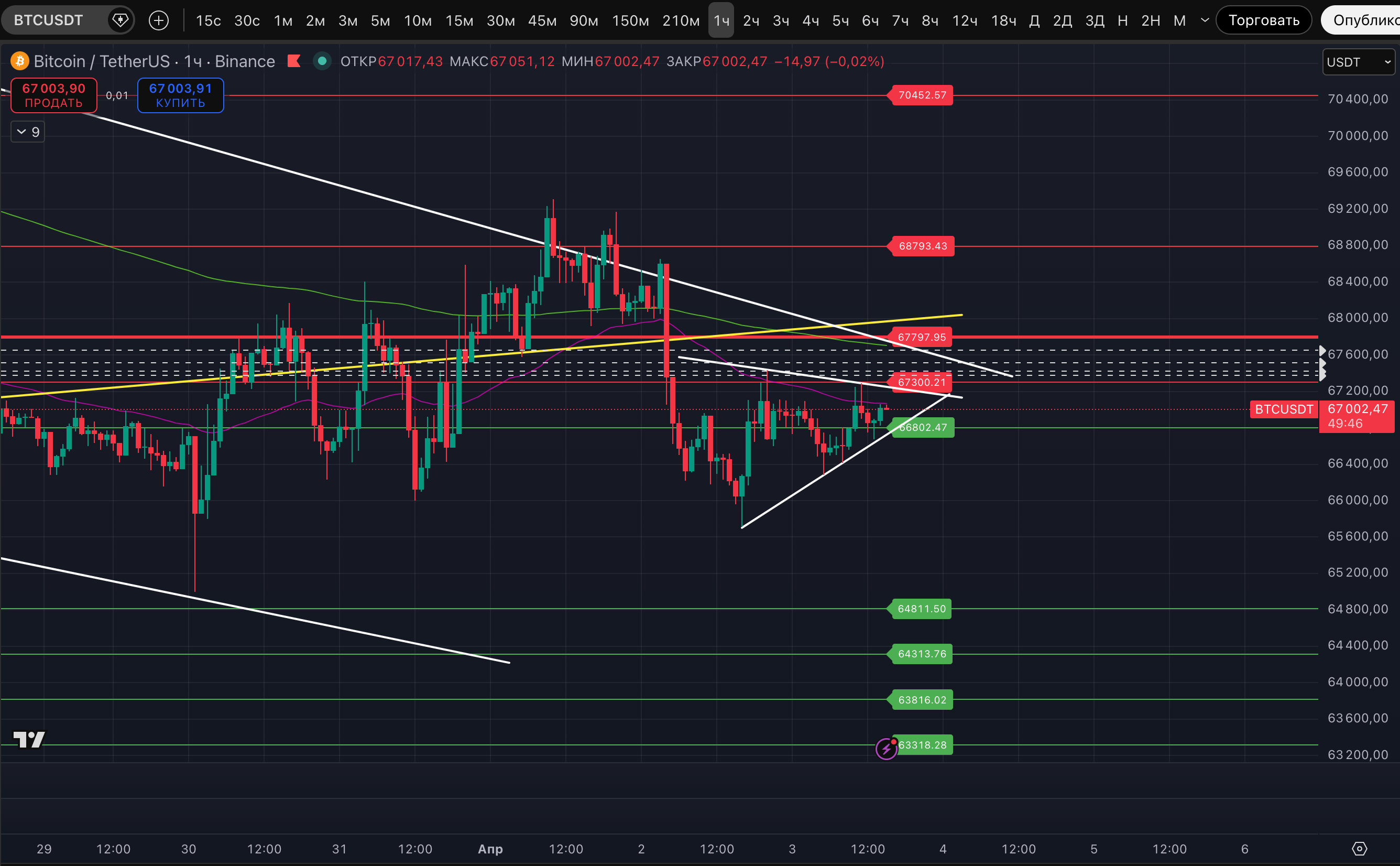The width and height of the screenshot is (1400, 866).
Task: Click the green market status dot
Action: (322, 61)
